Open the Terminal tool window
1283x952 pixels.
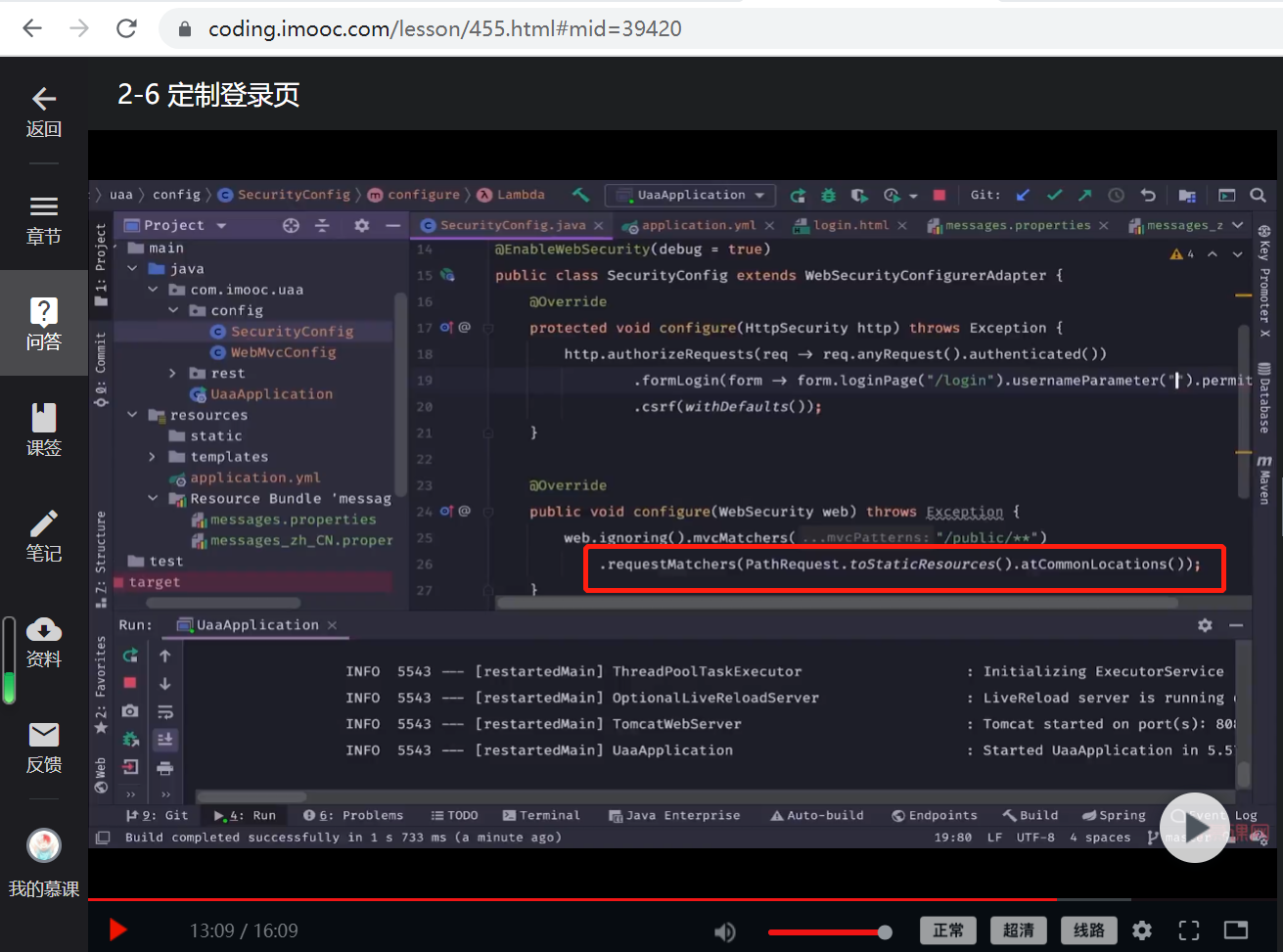tap(541, 815)
